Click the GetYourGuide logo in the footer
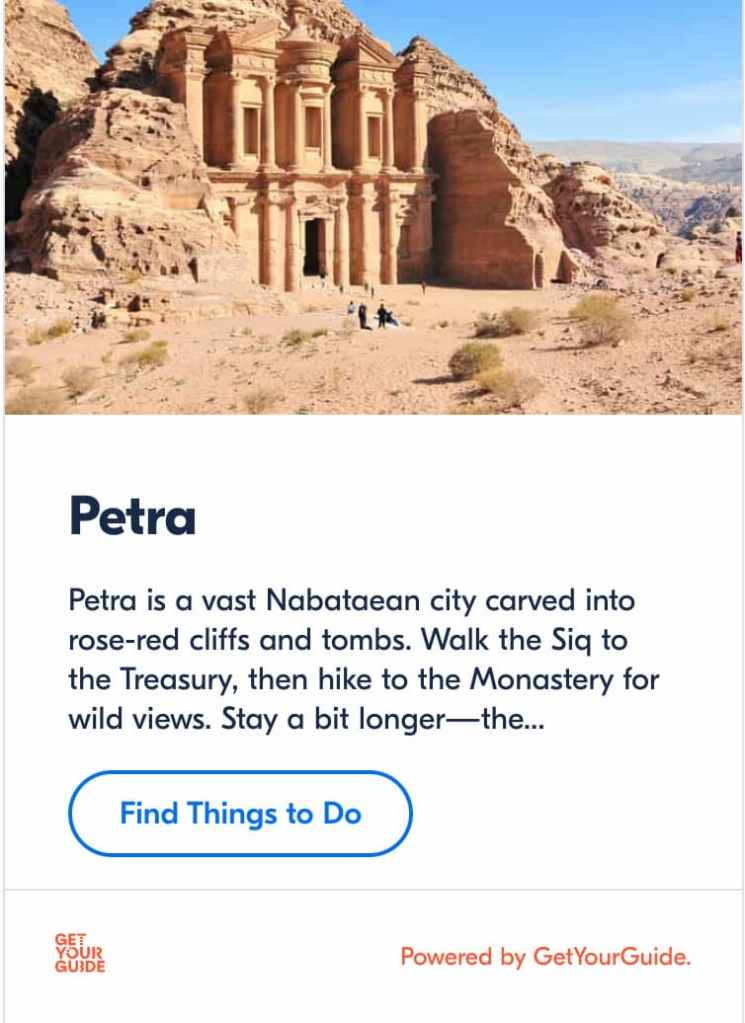Screen dimensions: 745x1023 [80, 953]
